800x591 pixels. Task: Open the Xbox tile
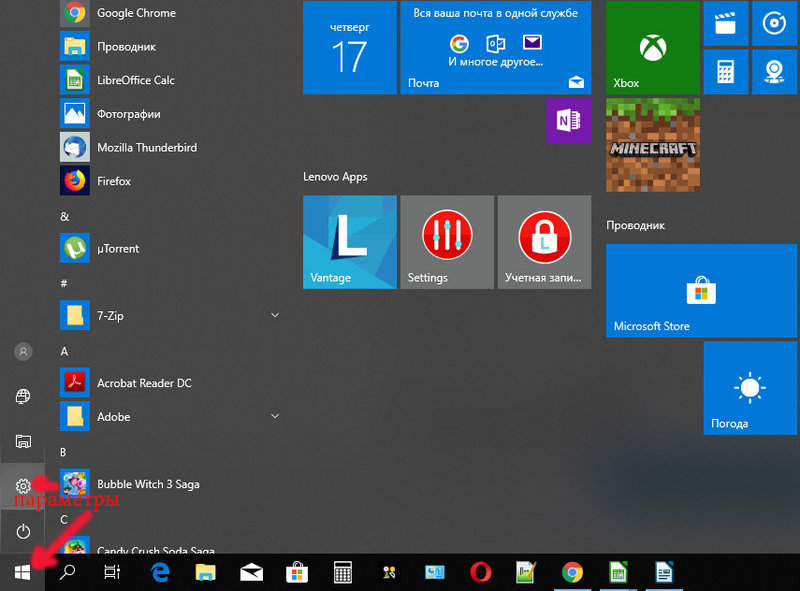(653, 47)
